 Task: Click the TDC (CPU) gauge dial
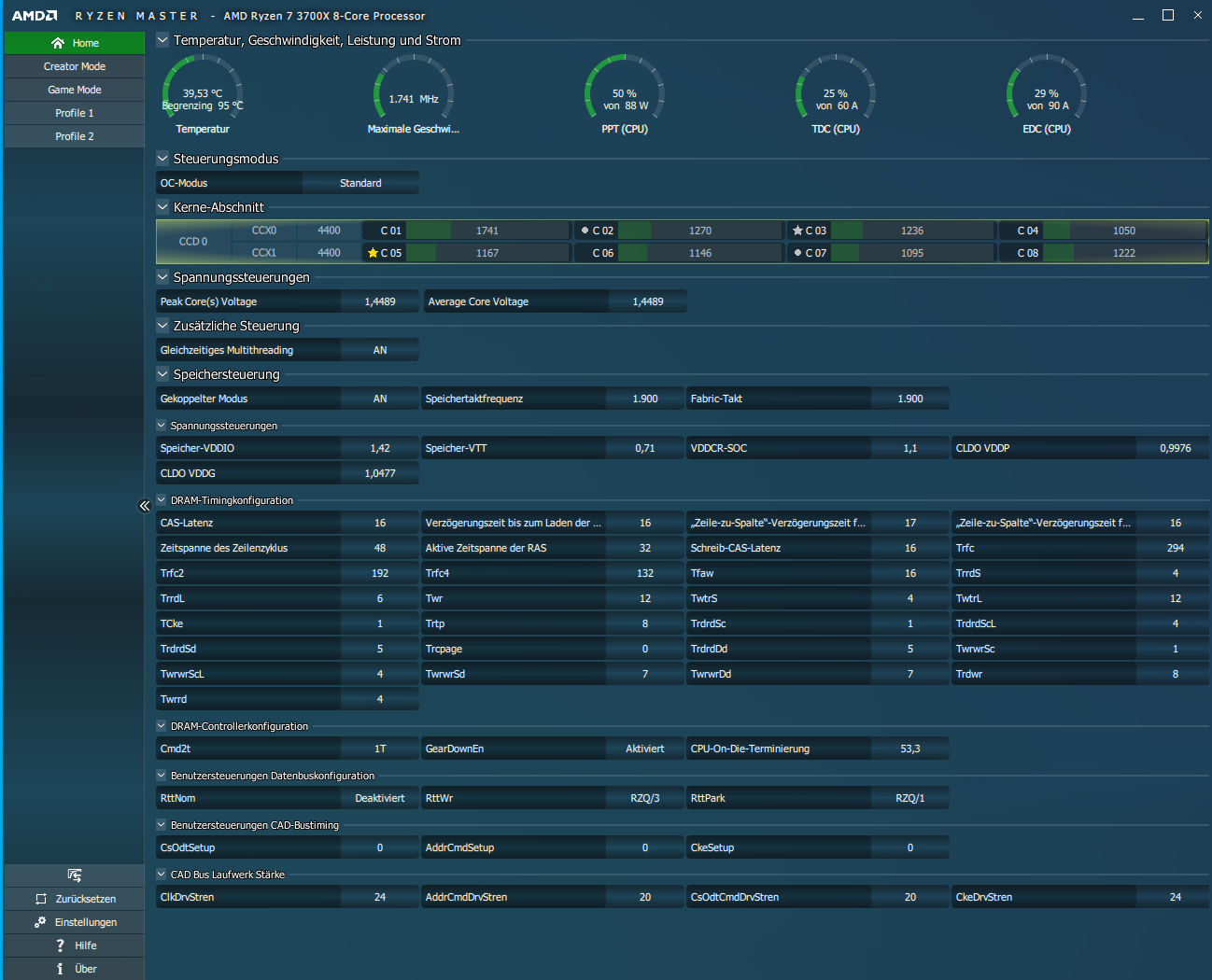[x=836, y=86]
